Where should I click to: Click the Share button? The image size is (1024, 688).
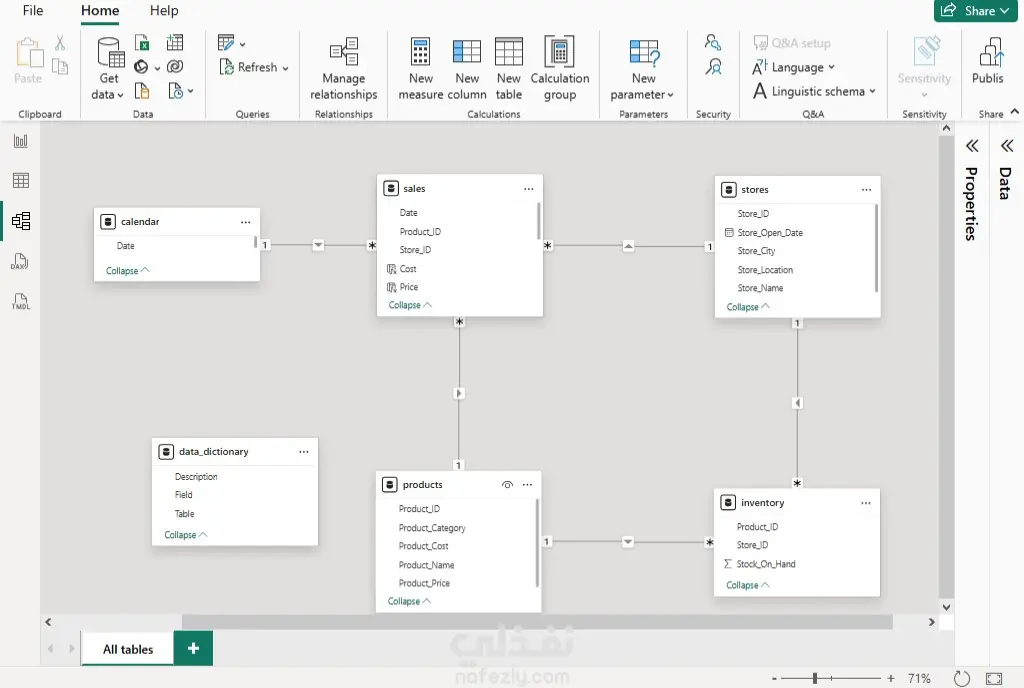coord(976,11)
